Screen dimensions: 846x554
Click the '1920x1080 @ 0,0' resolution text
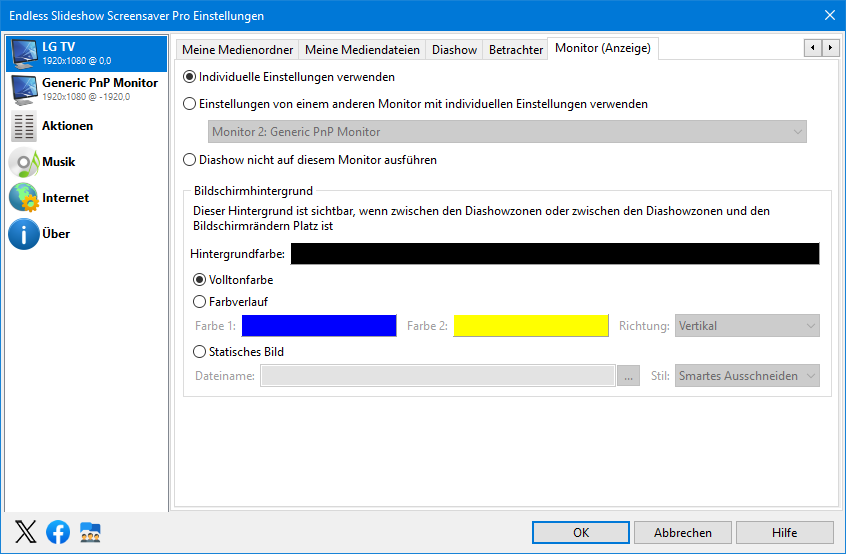coord(77,61)
